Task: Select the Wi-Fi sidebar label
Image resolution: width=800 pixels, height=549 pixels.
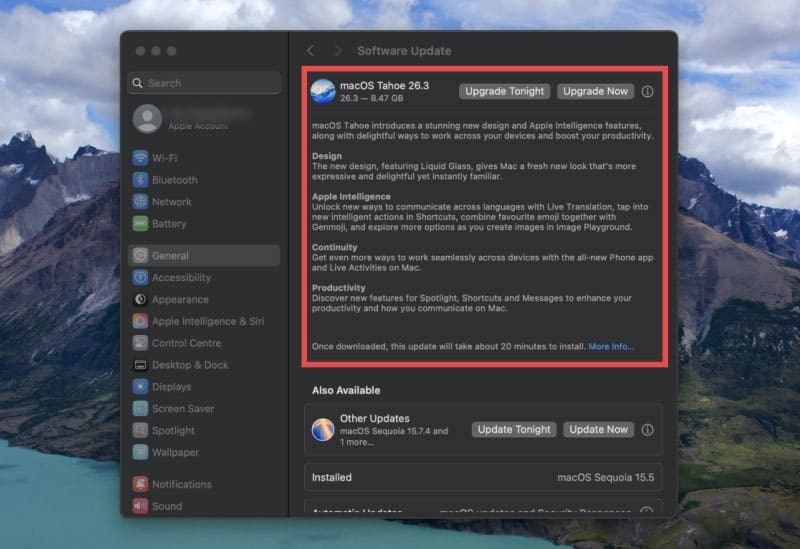Action: 165,158
